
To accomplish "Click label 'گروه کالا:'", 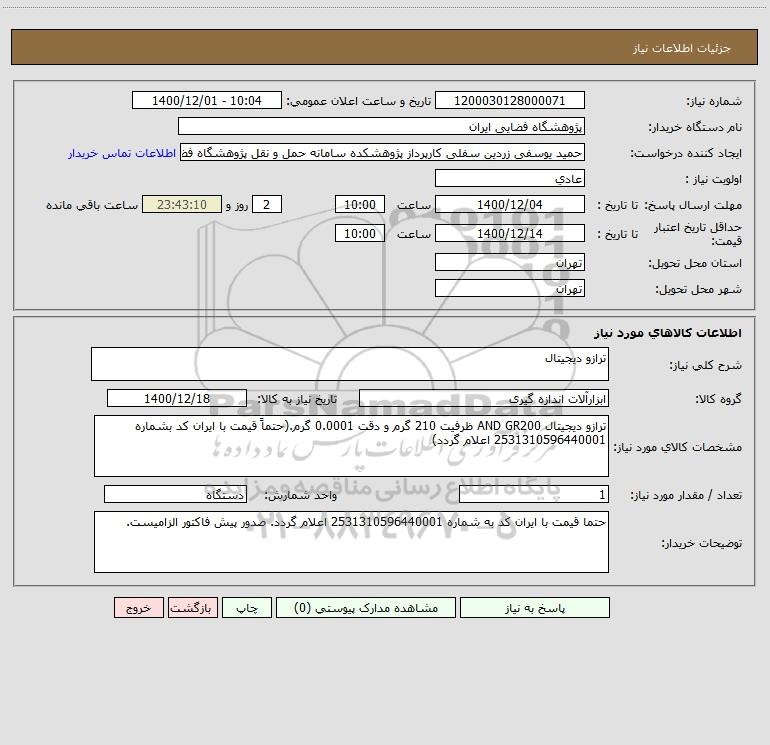I will [x=718, y=399].
